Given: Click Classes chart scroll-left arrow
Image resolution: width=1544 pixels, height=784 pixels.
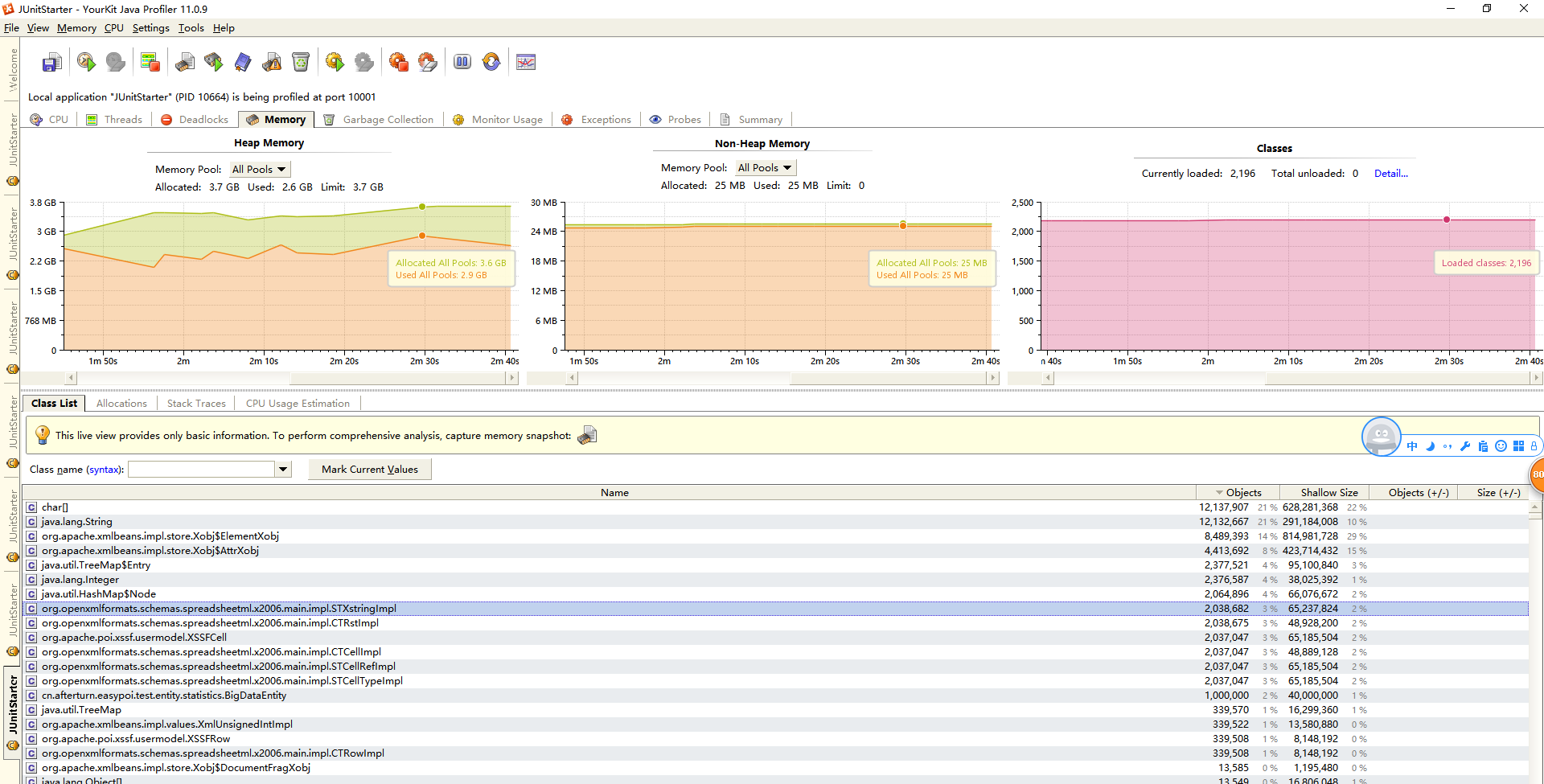Looking at the screenshot, I should pos(1048,378).
